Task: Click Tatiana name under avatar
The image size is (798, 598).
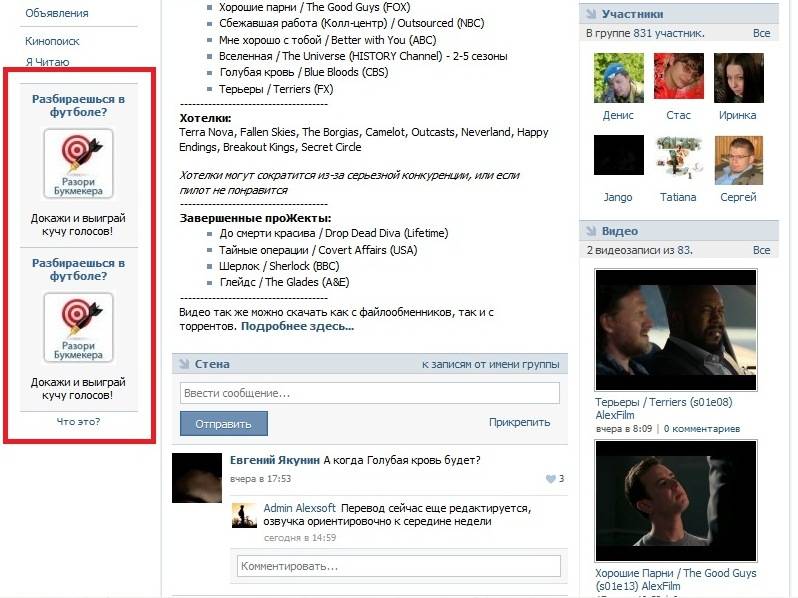Action: click(x=678, y=197)
